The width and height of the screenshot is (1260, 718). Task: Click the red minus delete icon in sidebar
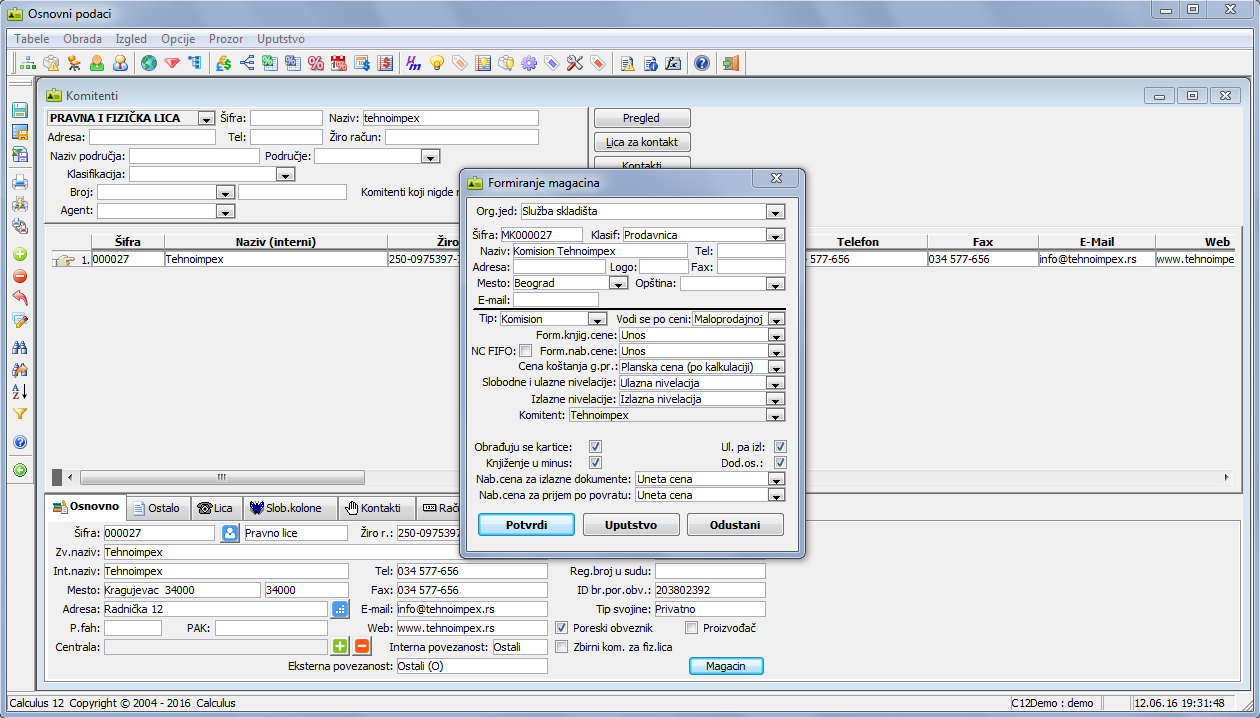(x=19, y=276)
